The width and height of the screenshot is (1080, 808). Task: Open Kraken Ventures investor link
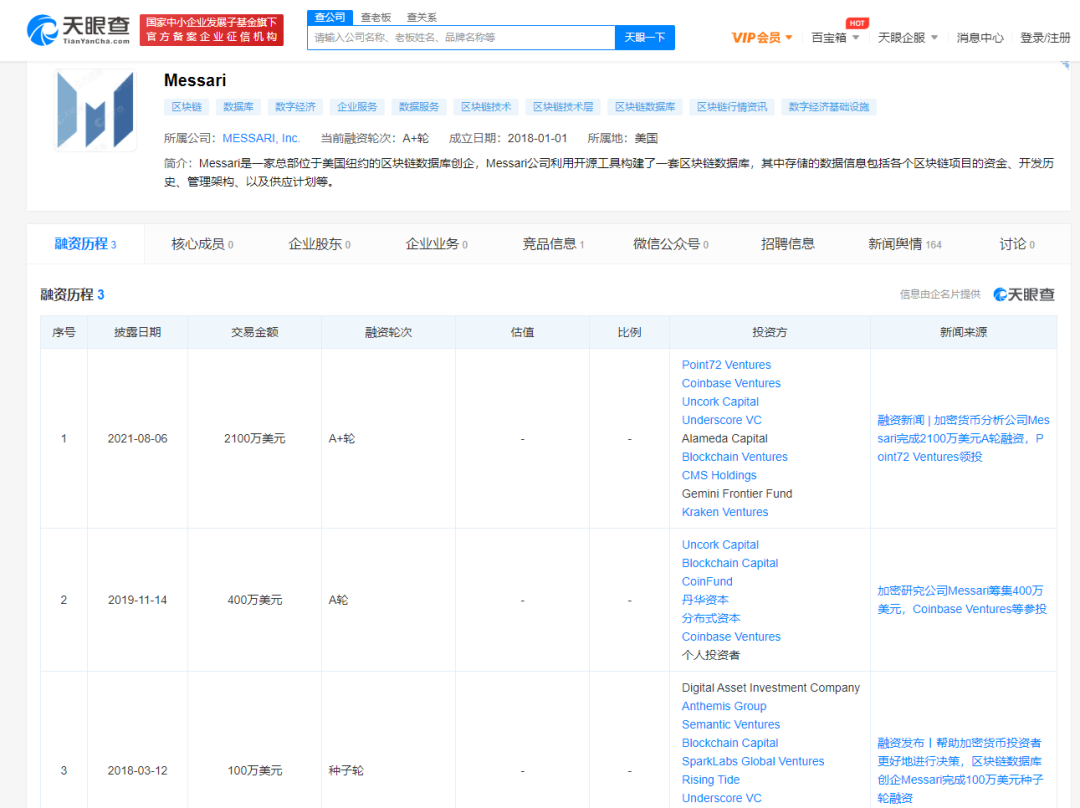pyautogui.click(x=725, y=512)
